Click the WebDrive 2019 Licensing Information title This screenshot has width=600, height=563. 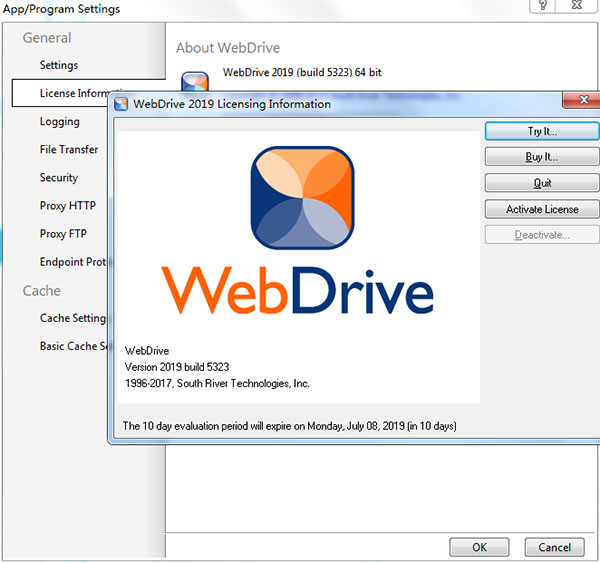click(x=232, y=104)
